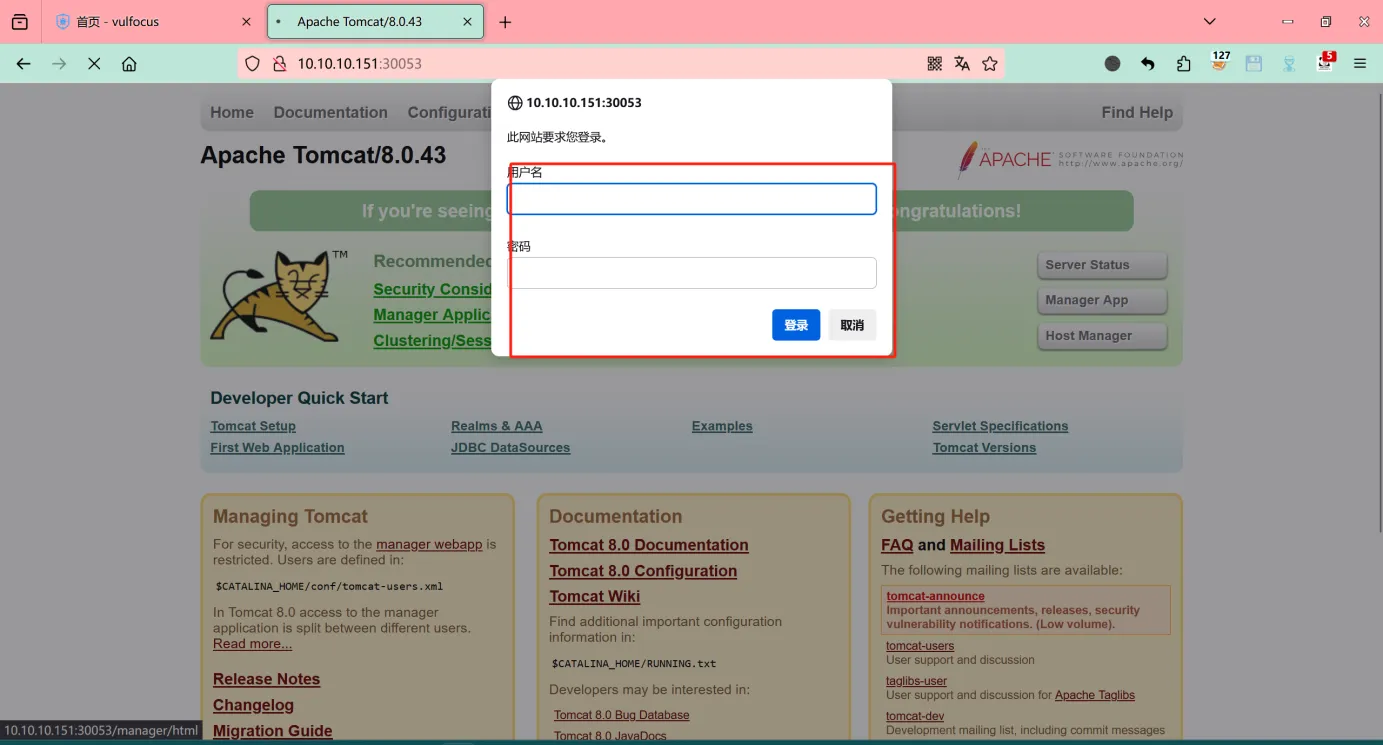
Task: Select the Apache Tomcat/8.0.43 tab
Action: pos(376,22)
